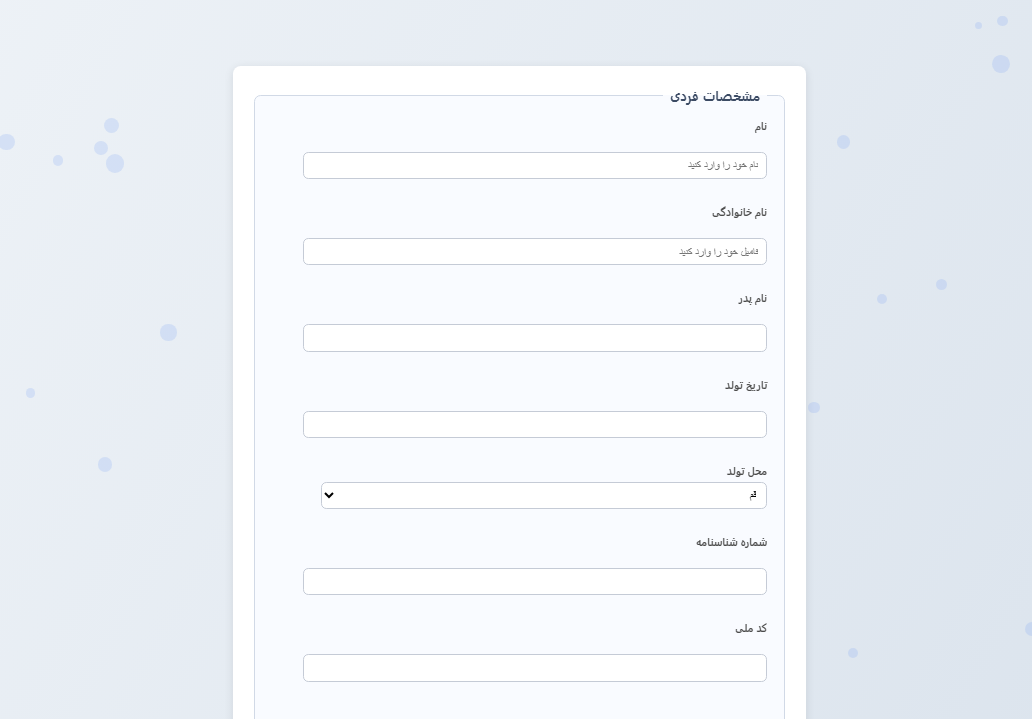The width and height of the screenshot is (1032, 719).
Task: Click the form title مشخصات فردی
Action: click(x=715, y=97)
